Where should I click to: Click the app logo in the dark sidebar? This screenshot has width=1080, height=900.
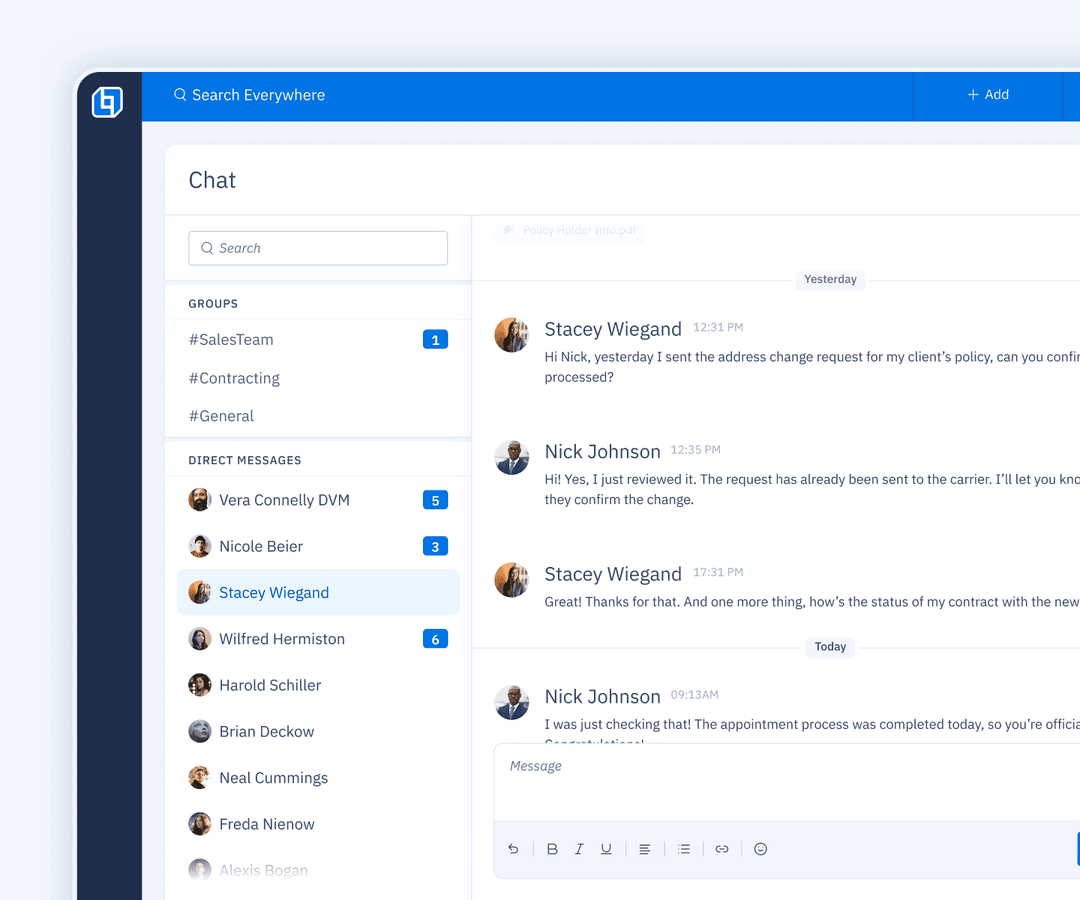108,101
